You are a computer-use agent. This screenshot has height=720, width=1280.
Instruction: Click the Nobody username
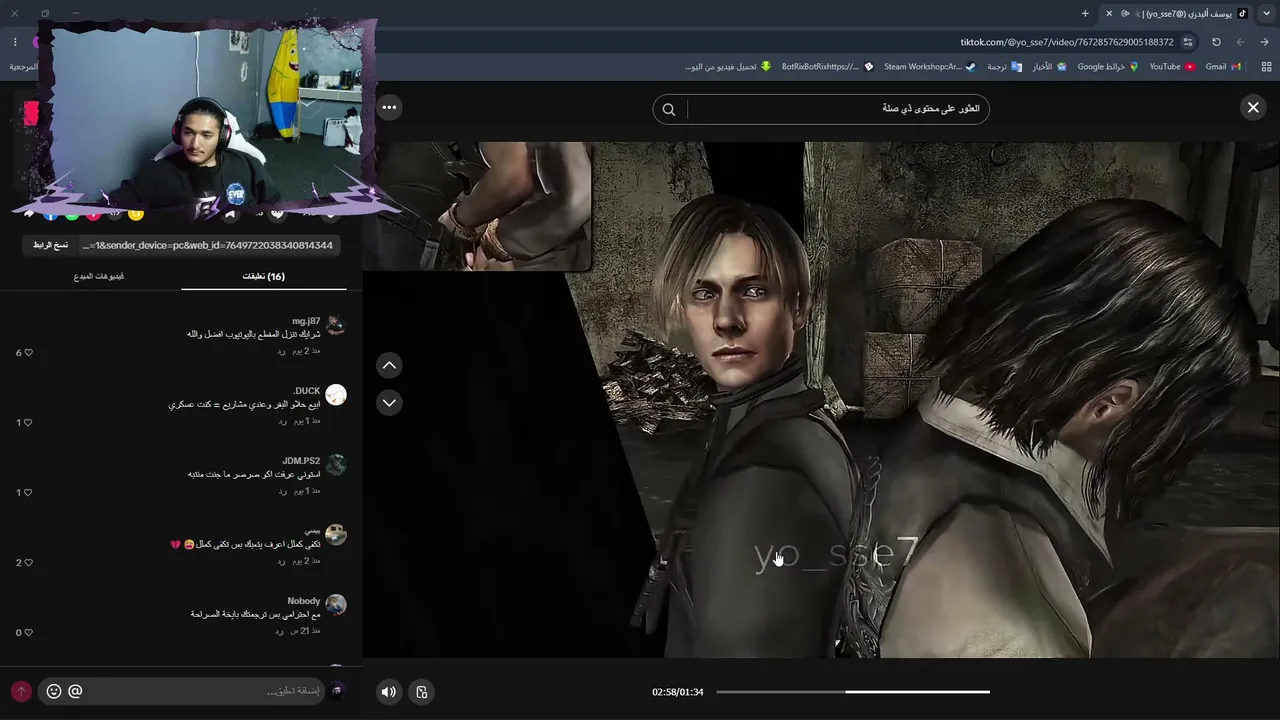coord(304,601)
